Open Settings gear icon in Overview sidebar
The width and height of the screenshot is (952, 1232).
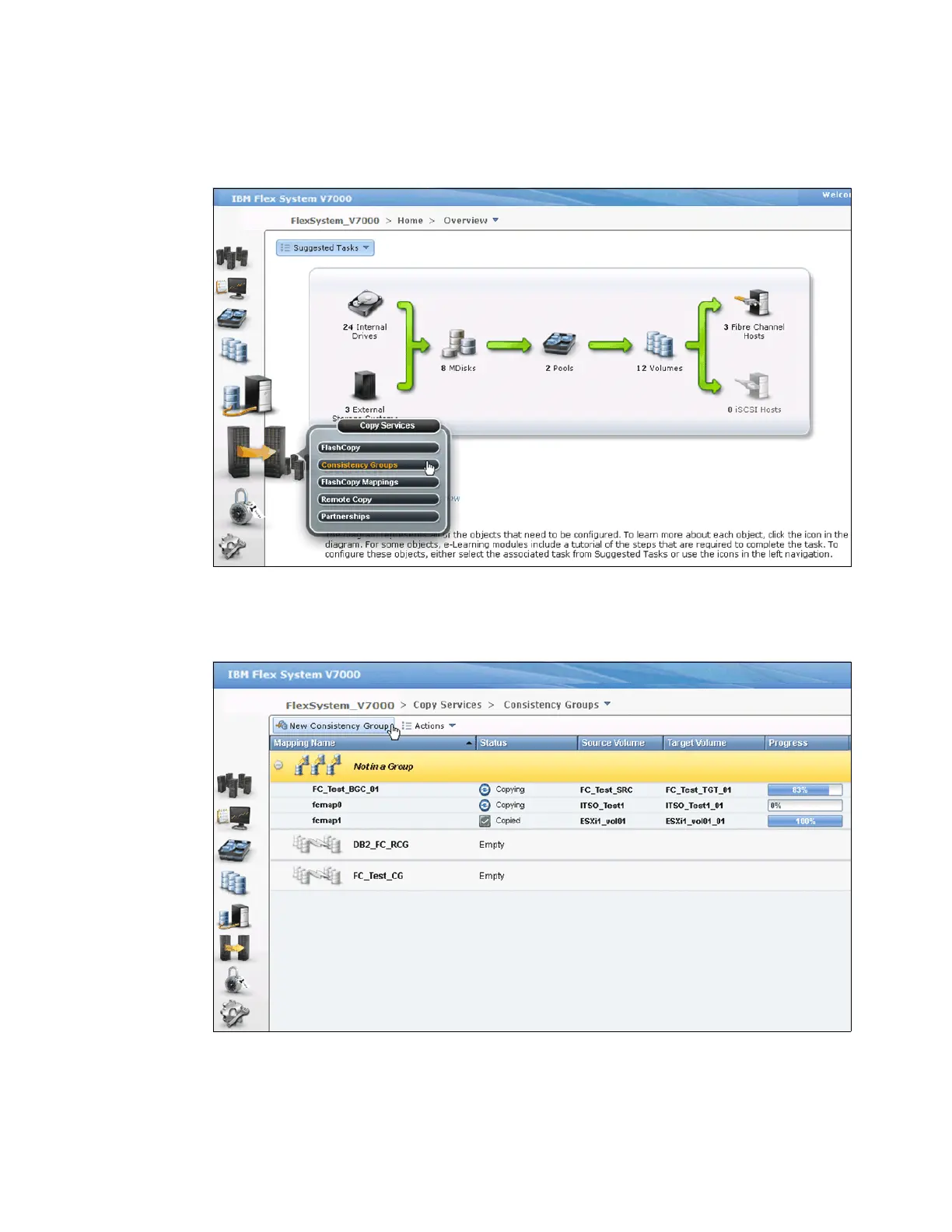(x=233, y=548)
